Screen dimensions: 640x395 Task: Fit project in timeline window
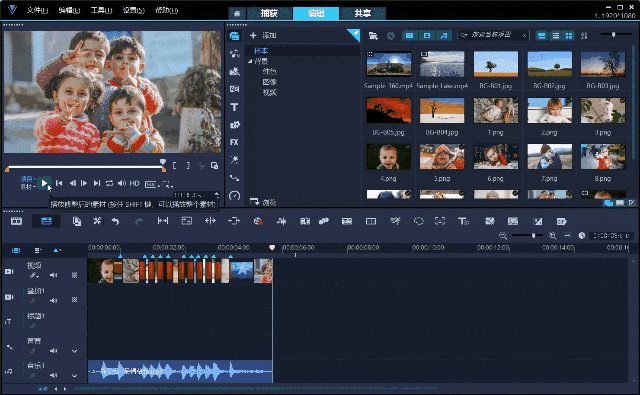tap(567, 235)
